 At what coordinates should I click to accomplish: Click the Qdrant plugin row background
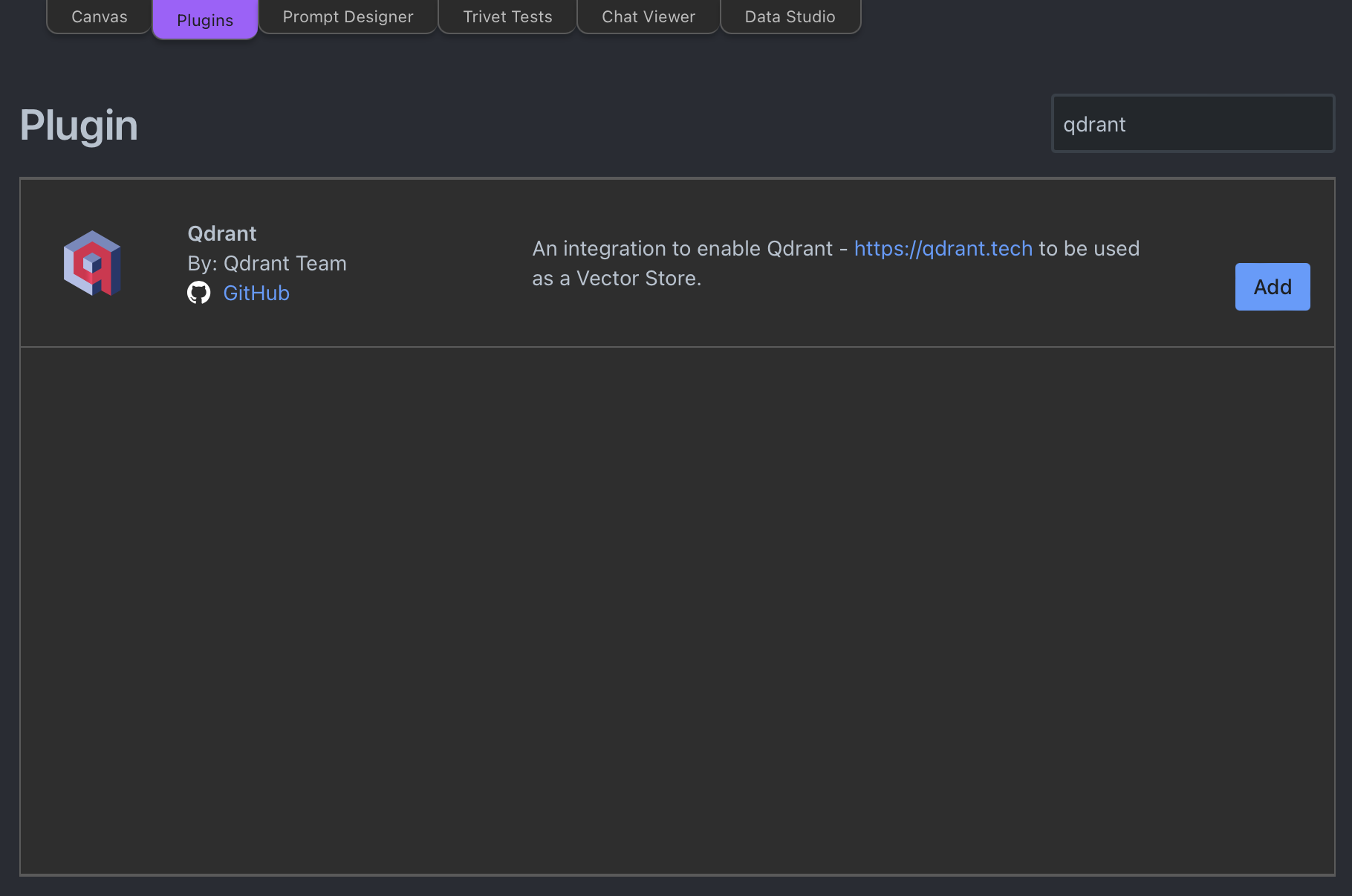pyautogui.click(x=677, y=263)
